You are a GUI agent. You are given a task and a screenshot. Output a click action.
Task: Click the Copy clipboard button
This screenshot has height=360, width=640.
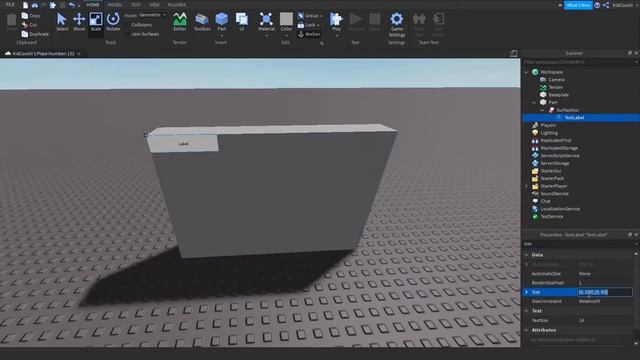pyautogui.click(x=31, y=16)
